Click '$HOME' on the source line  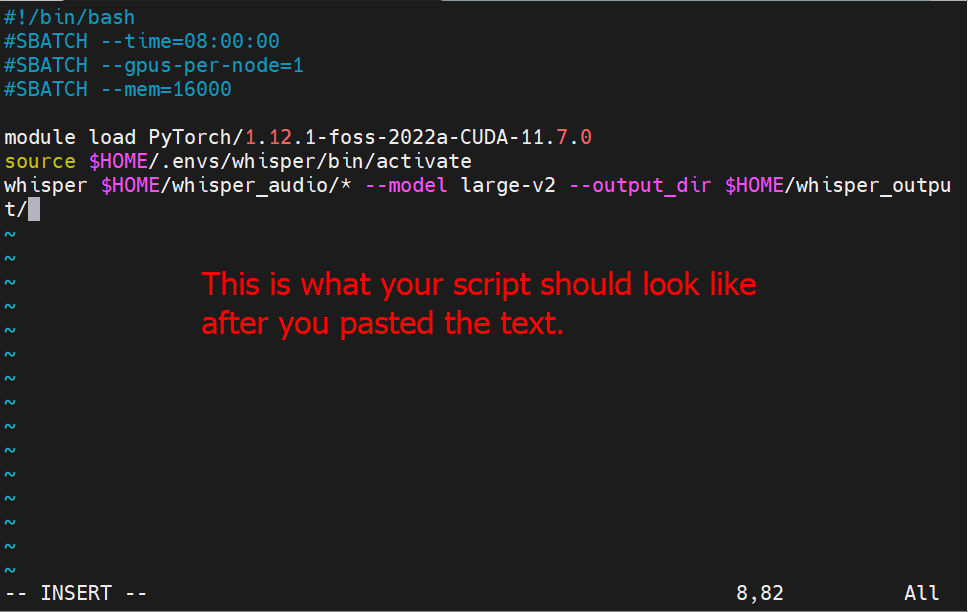point(118,161)
